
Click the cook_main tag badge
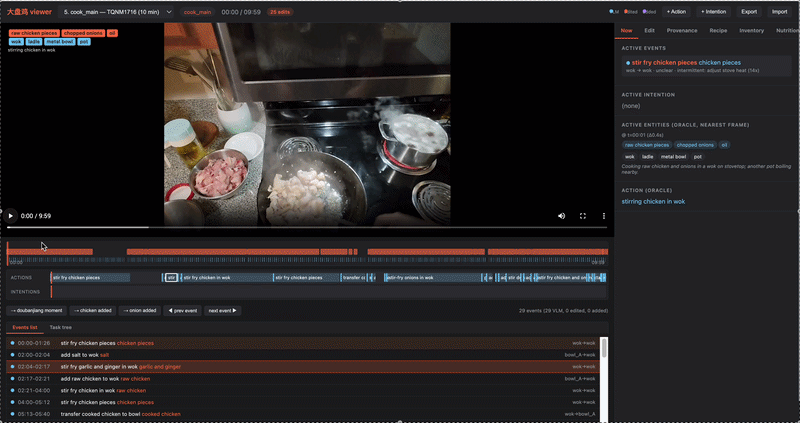pyautogui.click(x=197, y=12)
